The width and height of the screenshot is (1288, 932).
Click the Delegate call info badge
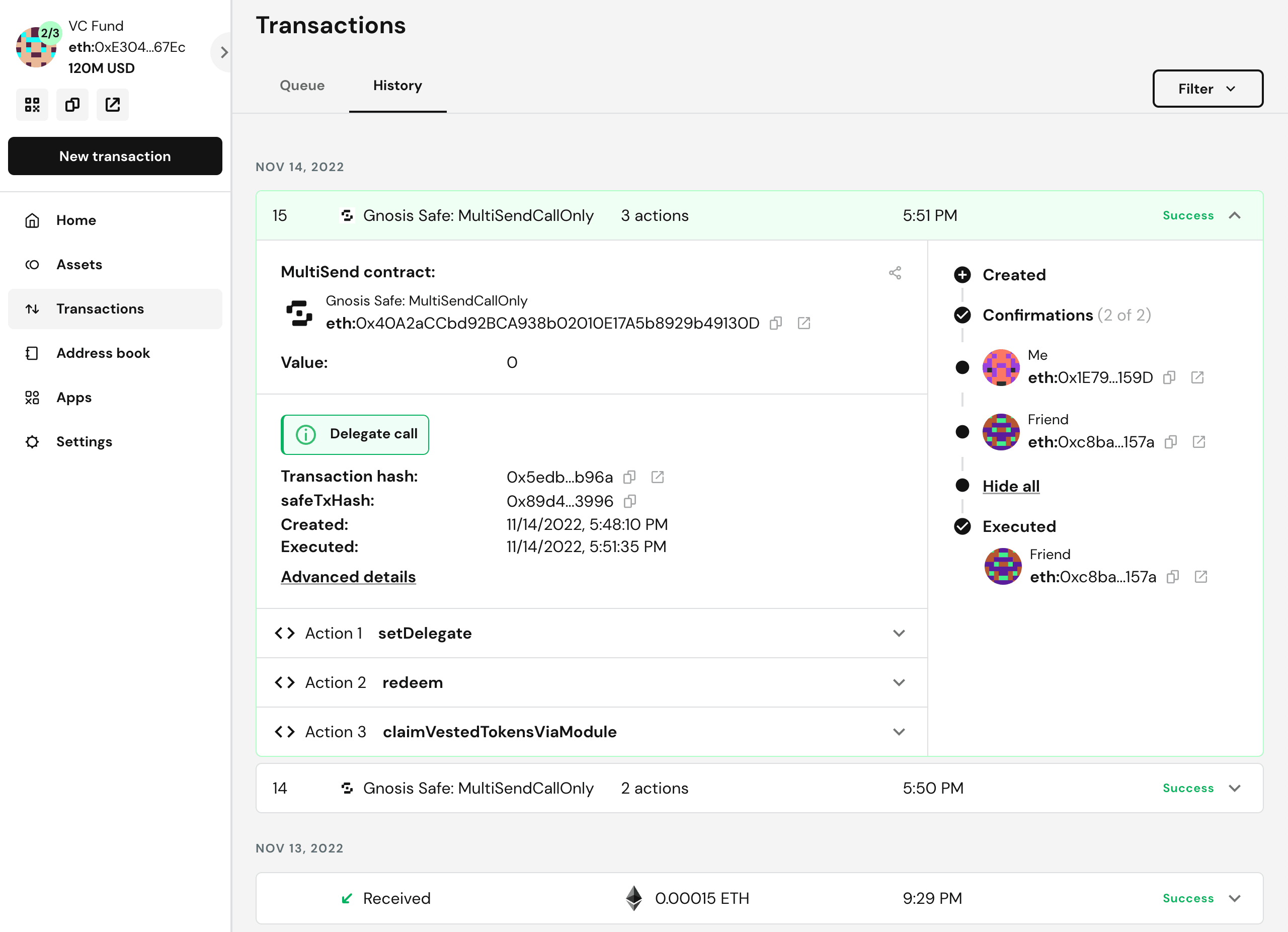355,434
